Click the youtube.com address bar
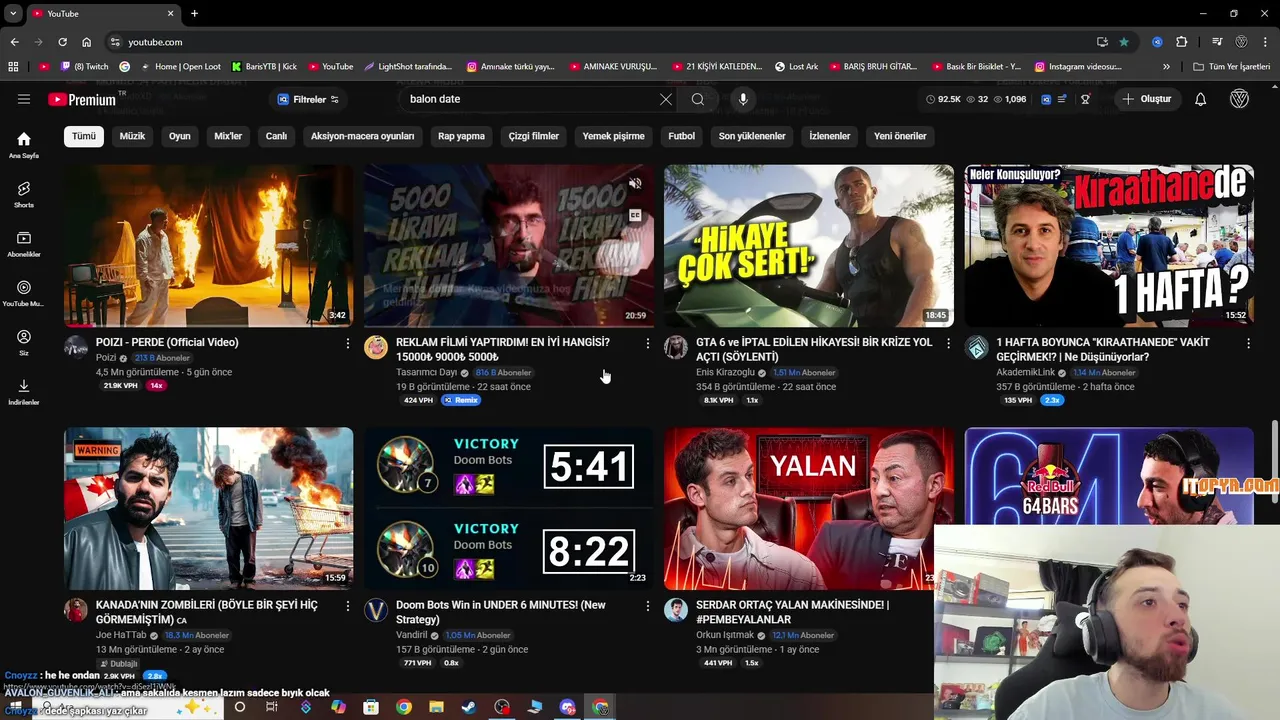Viewport: 1280px width, 720px height. tap(600, 42)
